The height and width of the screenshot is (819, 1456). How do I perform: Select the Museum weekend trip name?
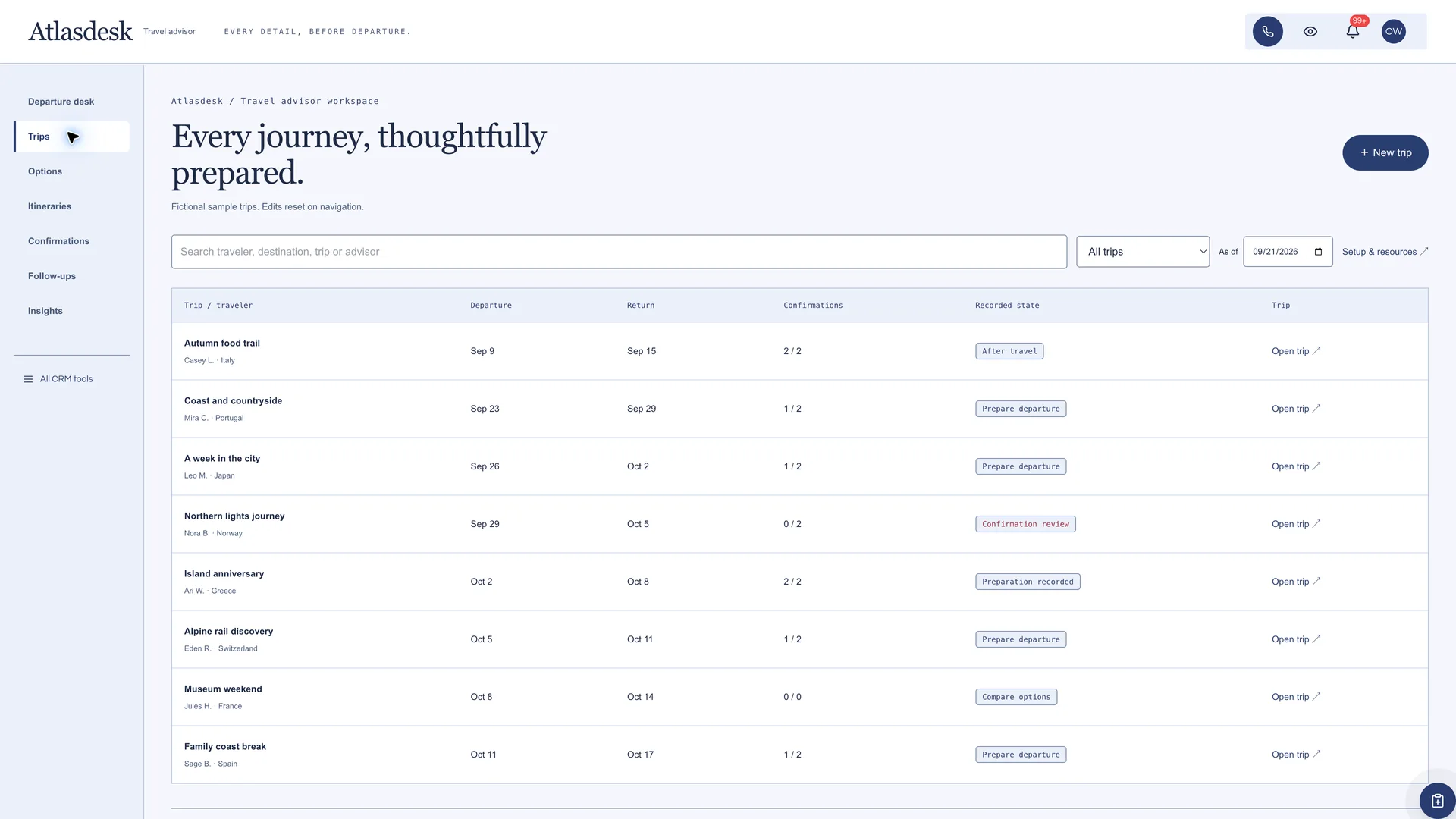[223, 689]
